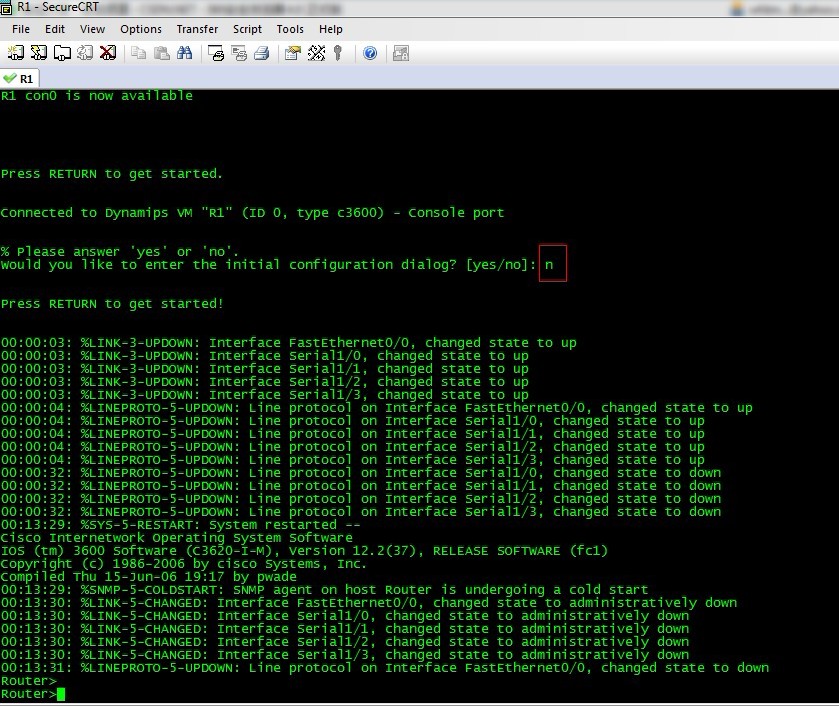This screenshot has height=706, width=839.
Task: Open the File menu
Action: (x=21, y=29)
